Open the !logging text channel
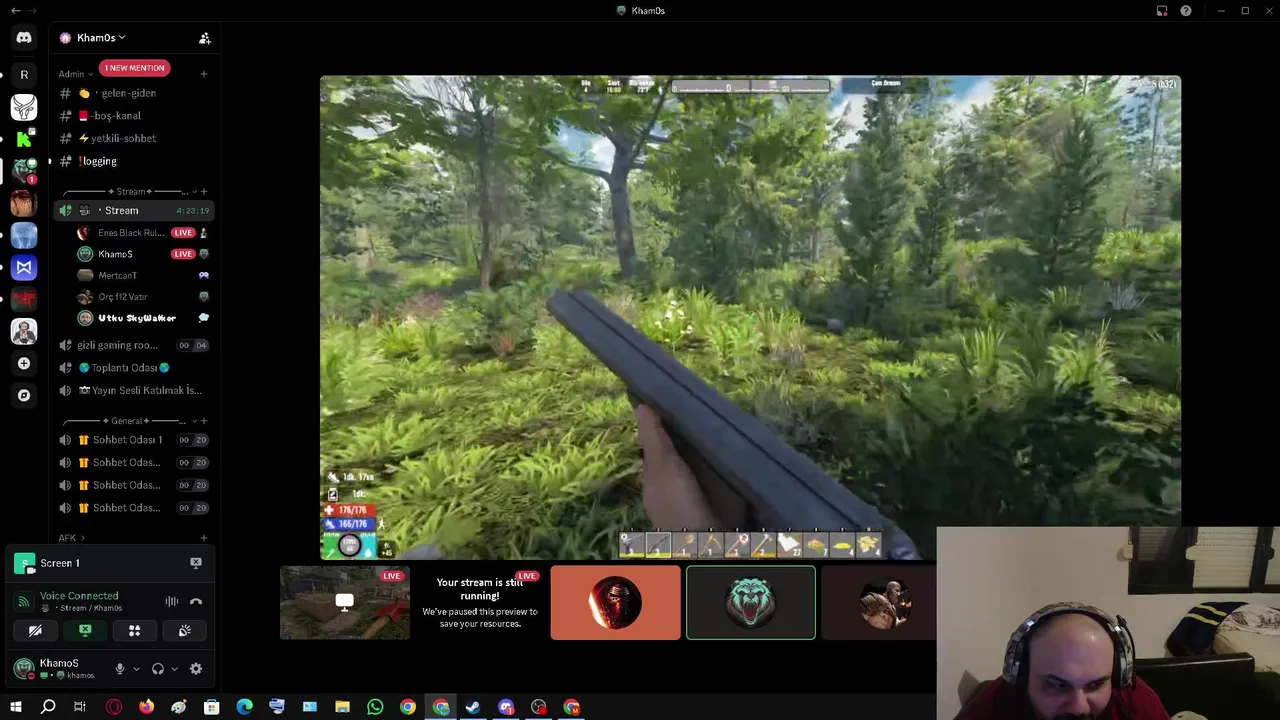1280x720 pixels. (x=134, y=161)
